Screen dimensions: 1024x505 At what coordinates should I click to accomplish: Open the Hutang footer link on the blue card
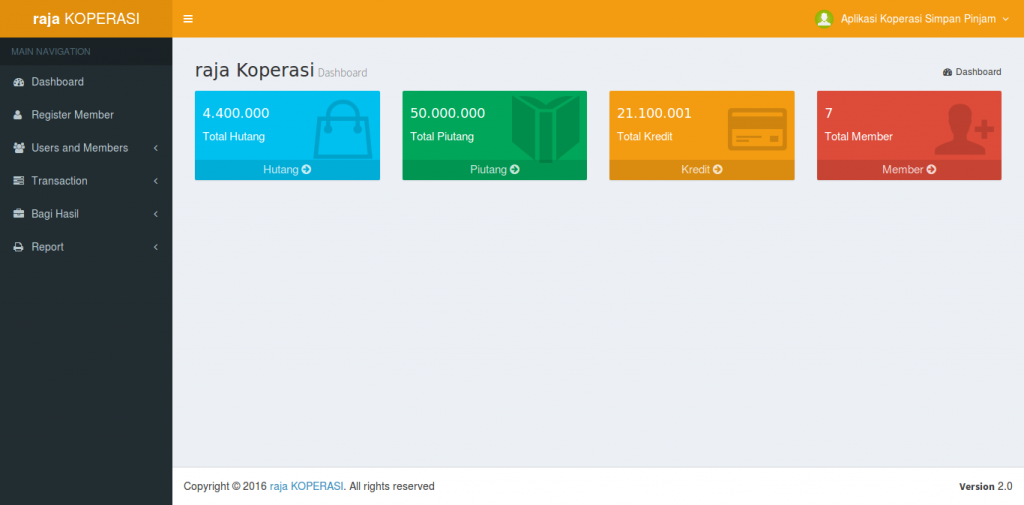tap(287, 170)
